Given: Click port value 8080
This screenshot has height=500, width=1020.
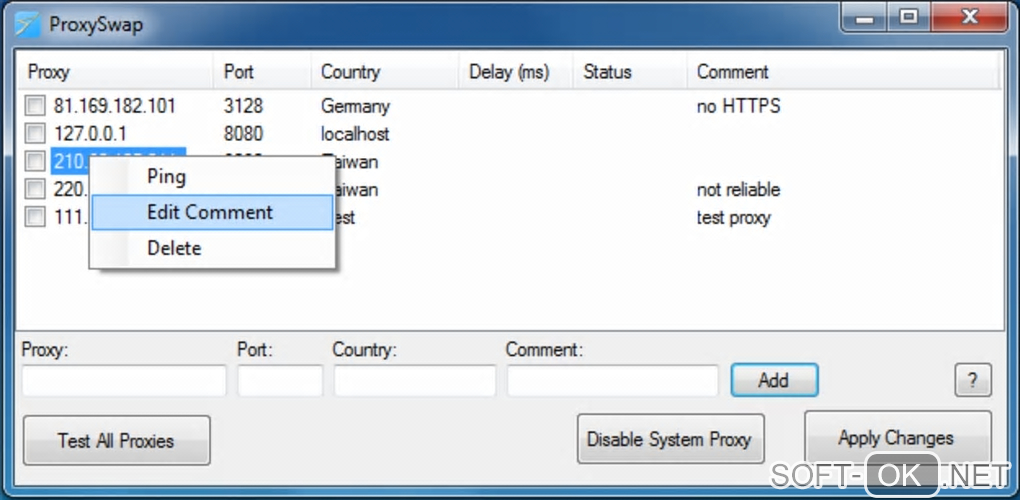Looking at the screenshot, I should tap(243, 134).
